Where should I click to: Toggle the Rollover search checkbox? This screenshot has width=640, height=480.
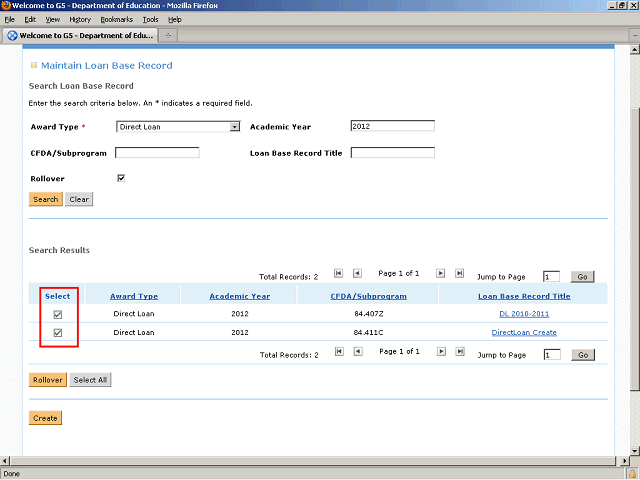point(121,178)
